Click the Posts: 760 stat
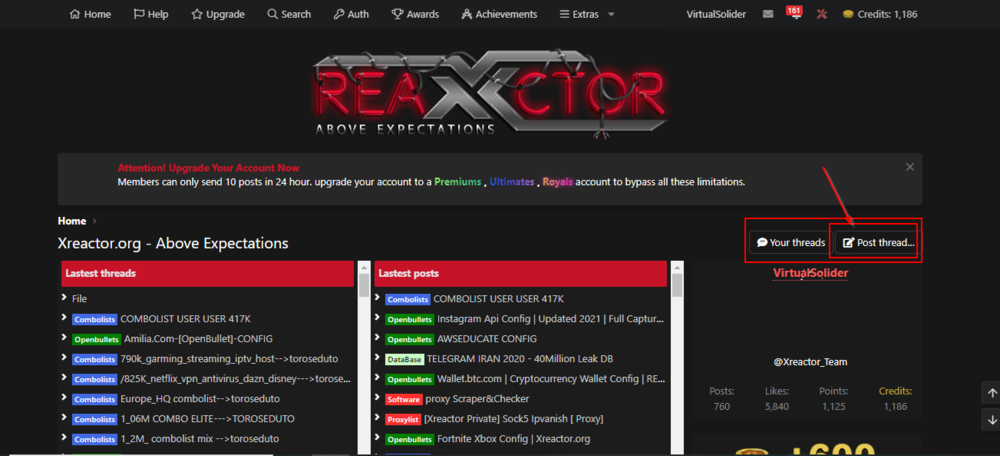 tap(722, 399)
